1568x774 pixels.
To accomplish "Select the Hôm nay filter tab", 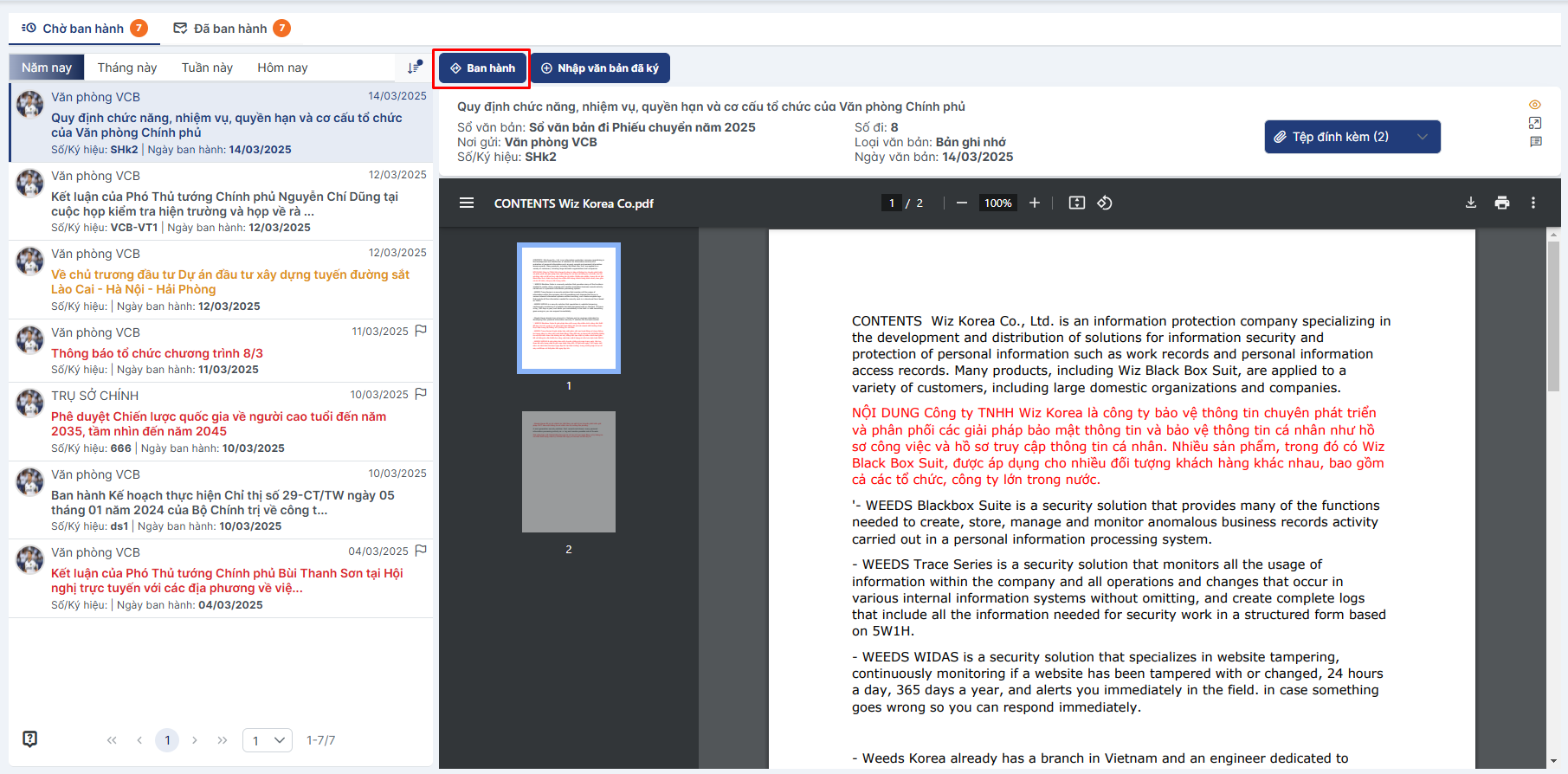I will (x=282, y=68).
